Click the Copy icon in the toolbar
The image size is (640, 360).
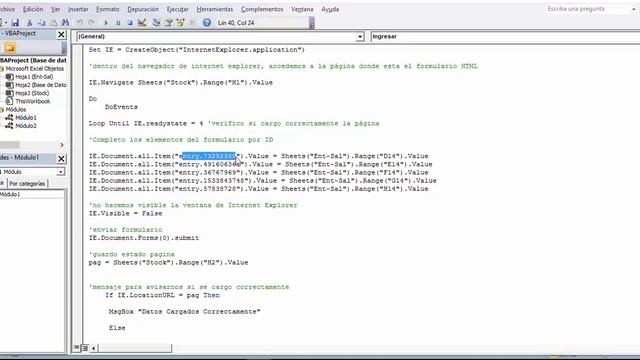41,23
